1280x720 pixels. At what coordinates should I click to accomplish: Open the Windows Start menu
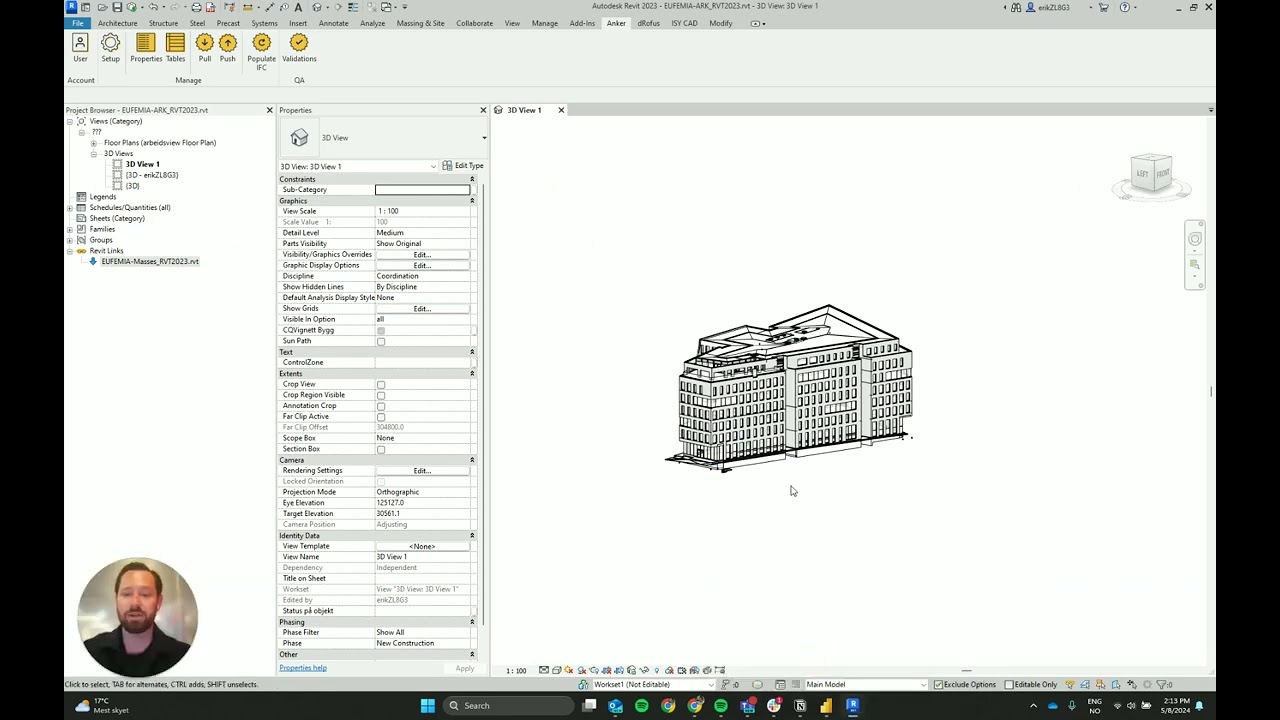[428, 706]
